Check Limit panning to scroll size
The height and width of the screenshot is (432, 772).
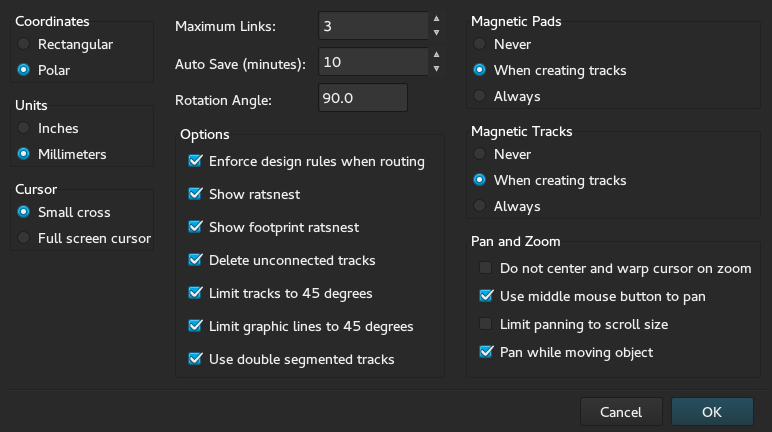tap(486, 324)
